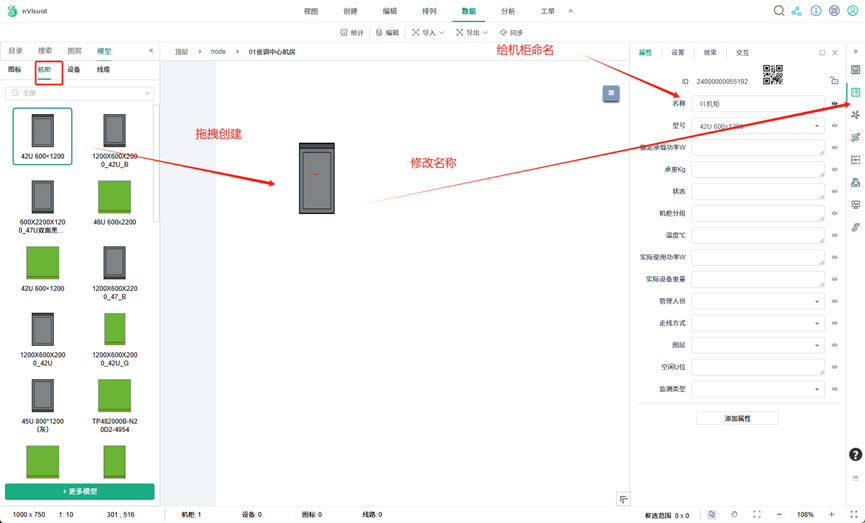
Task: Click the 顶层 breadcrumb
Action: 181,52
